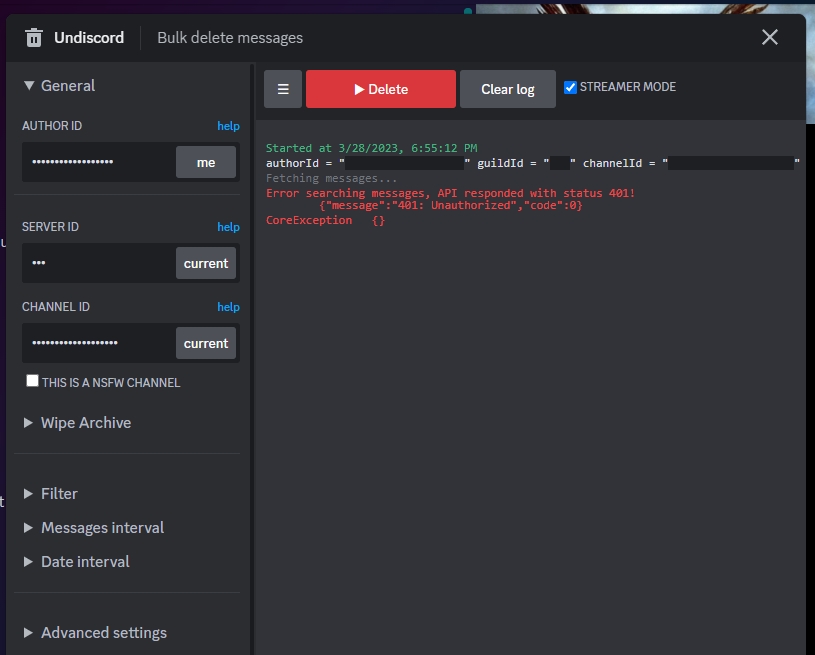Expand the Date interval section
This screenshot has width=815, height=655.
(77, 561)
